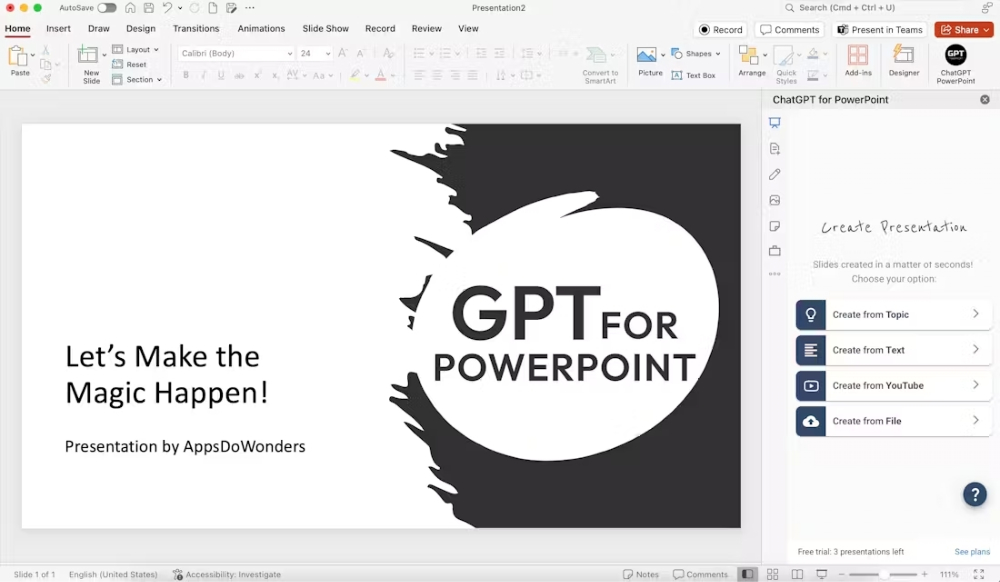
Task: Toggle Comments pane in status bar
Action: tap(700, 574)
